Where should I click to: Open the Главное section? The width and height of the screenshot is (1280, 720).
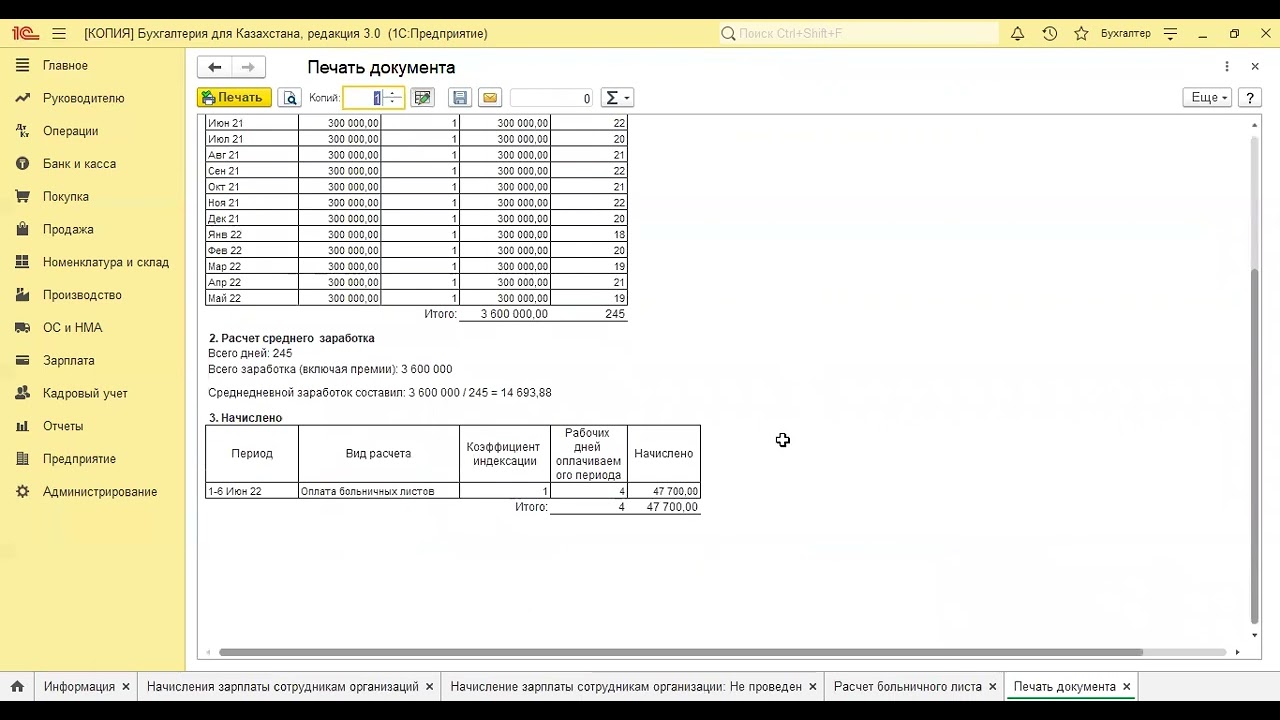pyautogui.click(x=65, y=66)
